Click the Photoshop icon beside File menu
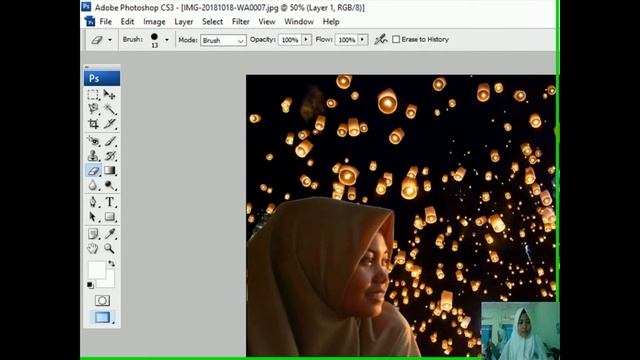Viewport: 640px width, 360px height. tap(89, 22)
